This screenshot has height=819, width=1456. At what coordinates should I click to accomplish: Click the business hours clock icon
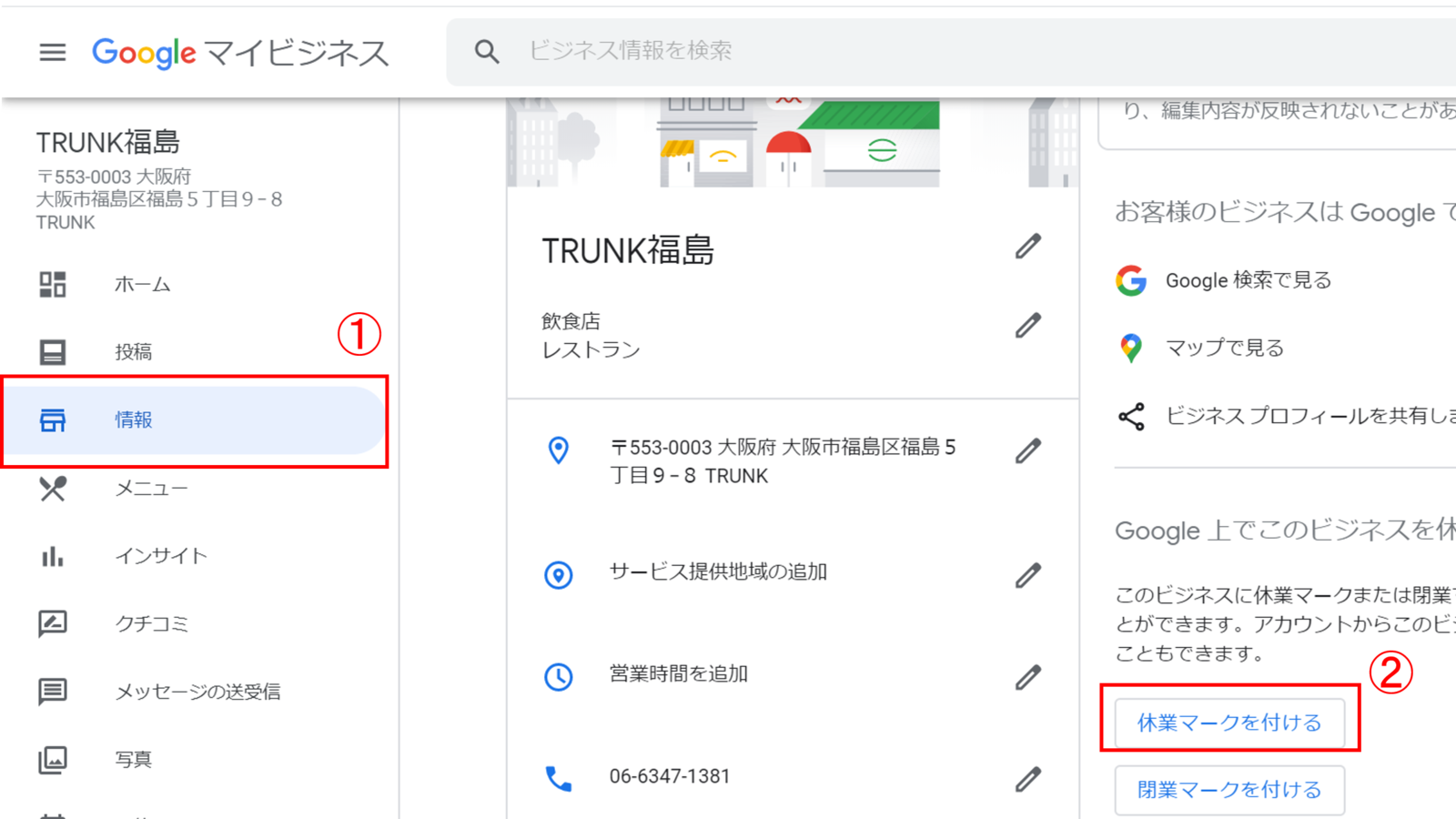(x=559, y=677)
